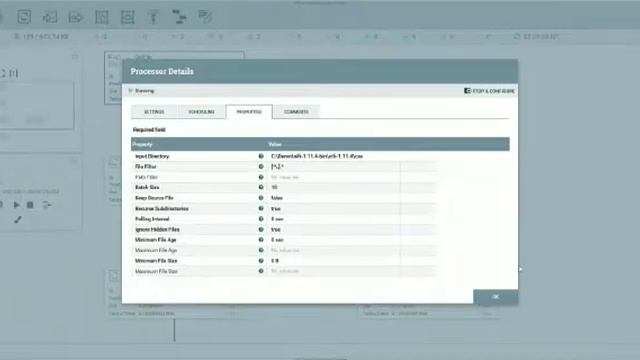Click the Start button in Operate panel
Screen dimensions: 640x360
[x=16, y=205]
